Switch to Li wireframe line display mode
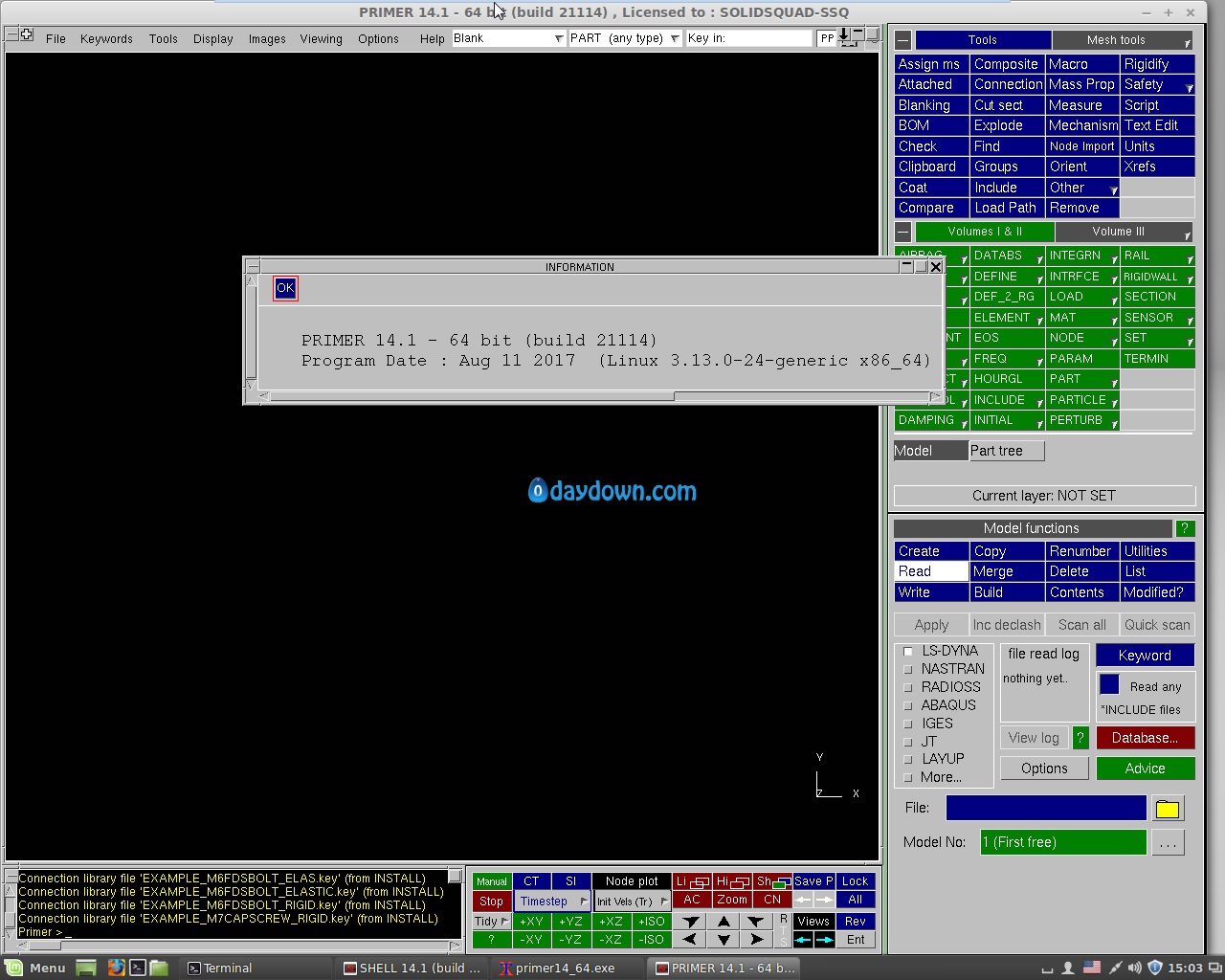 click(x=692, y=881)
